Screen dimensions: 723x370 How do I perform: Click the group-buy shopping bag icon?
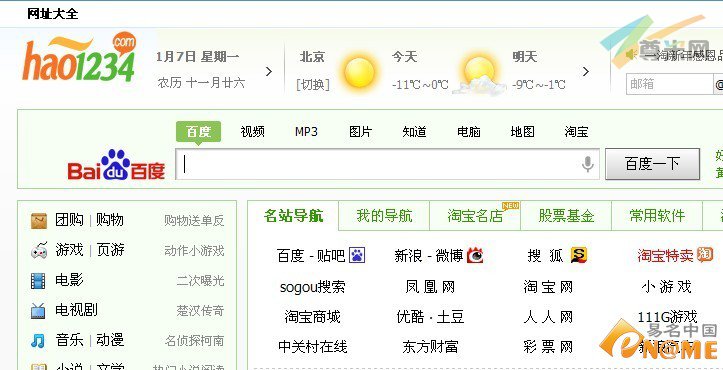coord(39,221)
